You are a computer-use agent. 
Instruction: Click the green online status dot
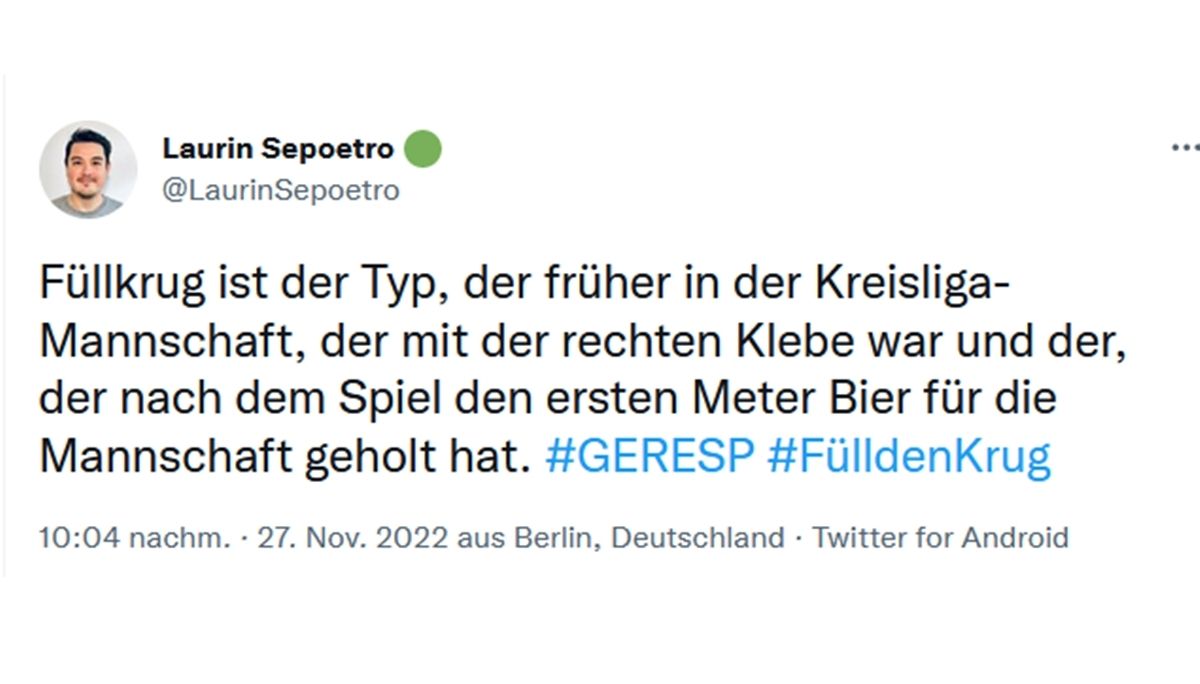coord(423,147)
